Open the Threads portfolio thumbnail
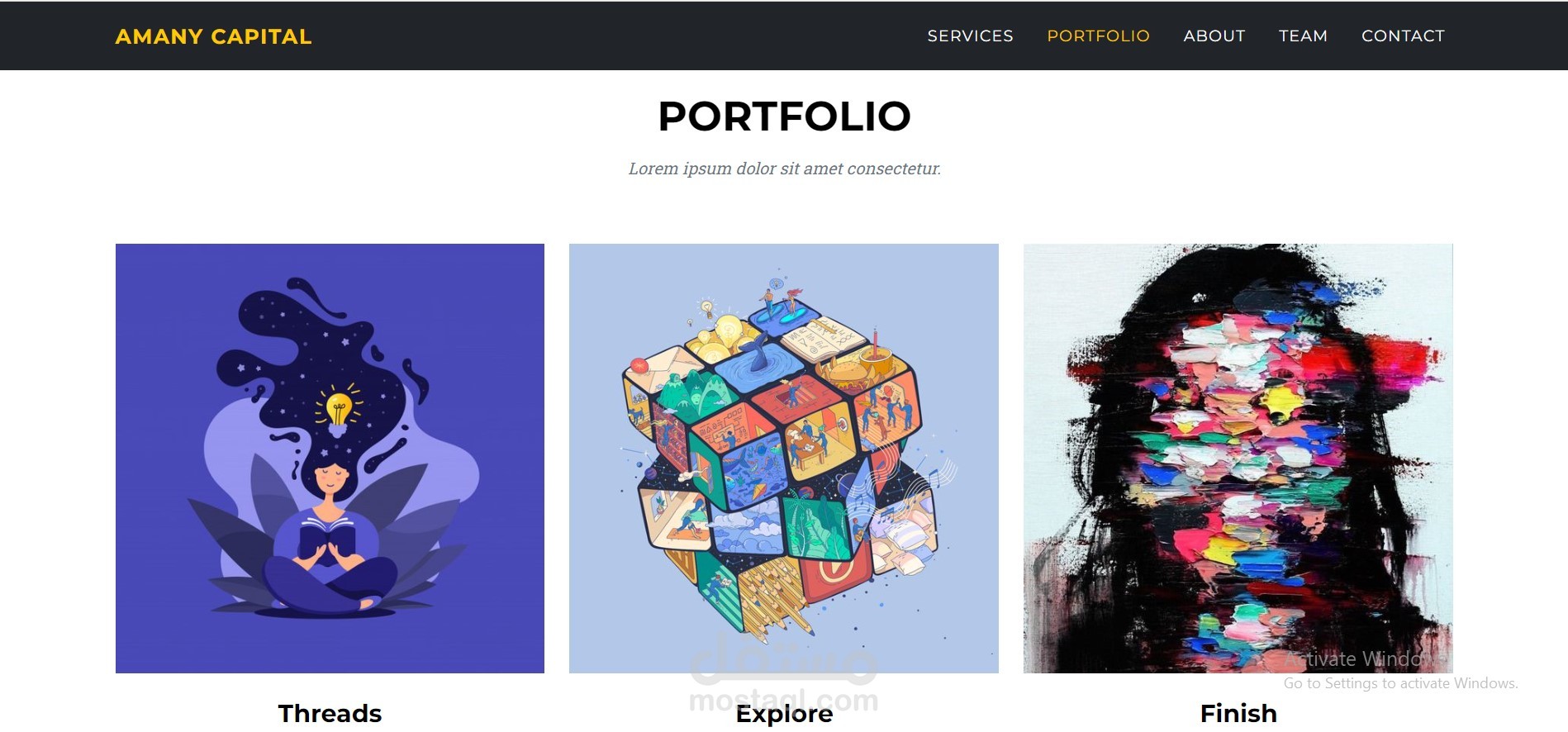1568x732 pixels. click(x=330, y=458)
